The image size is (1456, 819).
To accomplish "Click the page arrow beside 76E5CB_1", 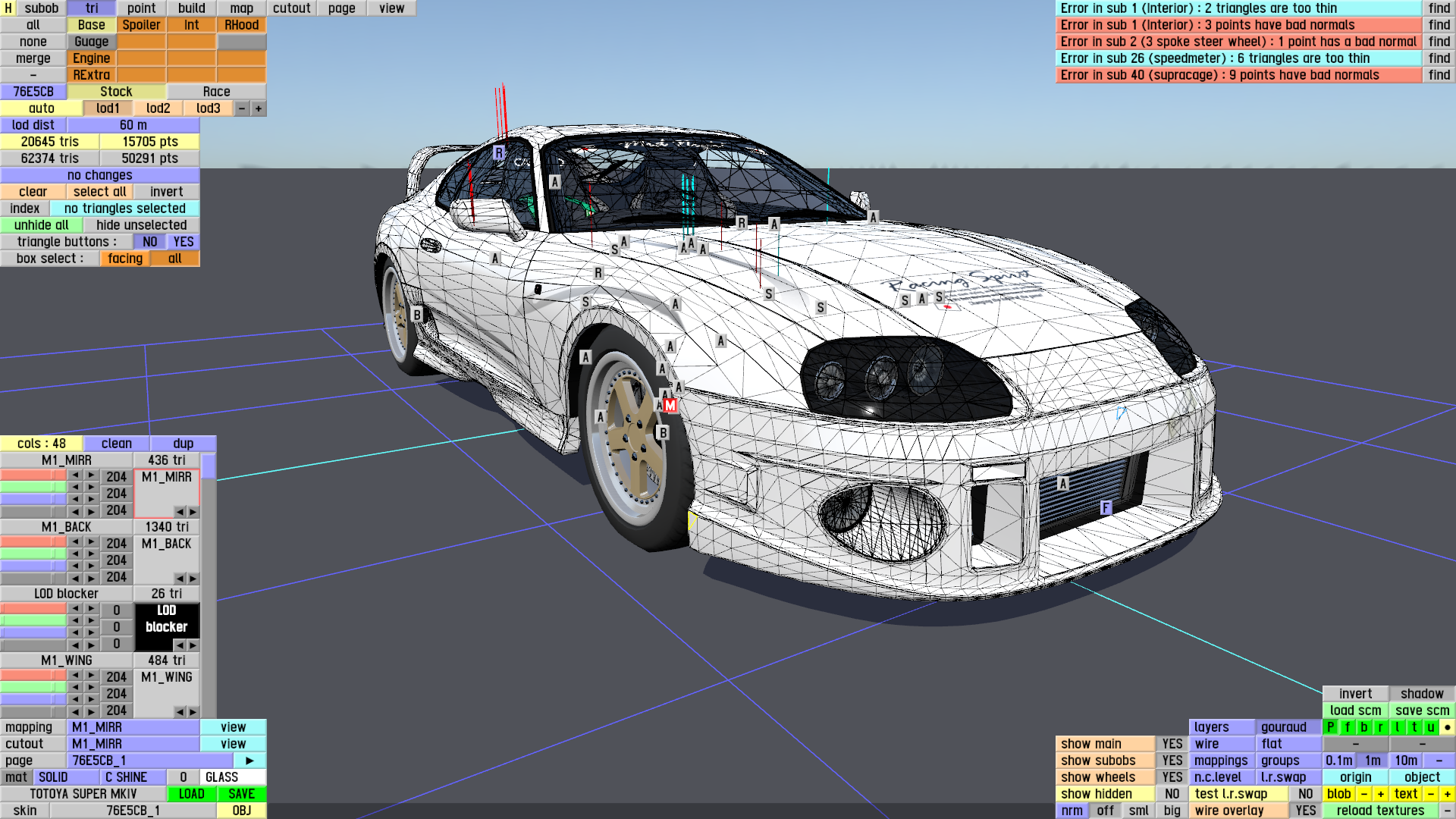I will 249,760.
